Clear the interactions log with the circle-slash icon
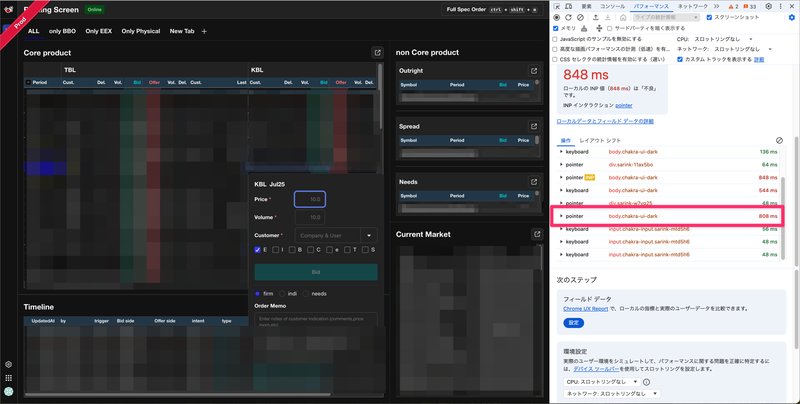Screen dimensions: 800x404 coord(779,140)
